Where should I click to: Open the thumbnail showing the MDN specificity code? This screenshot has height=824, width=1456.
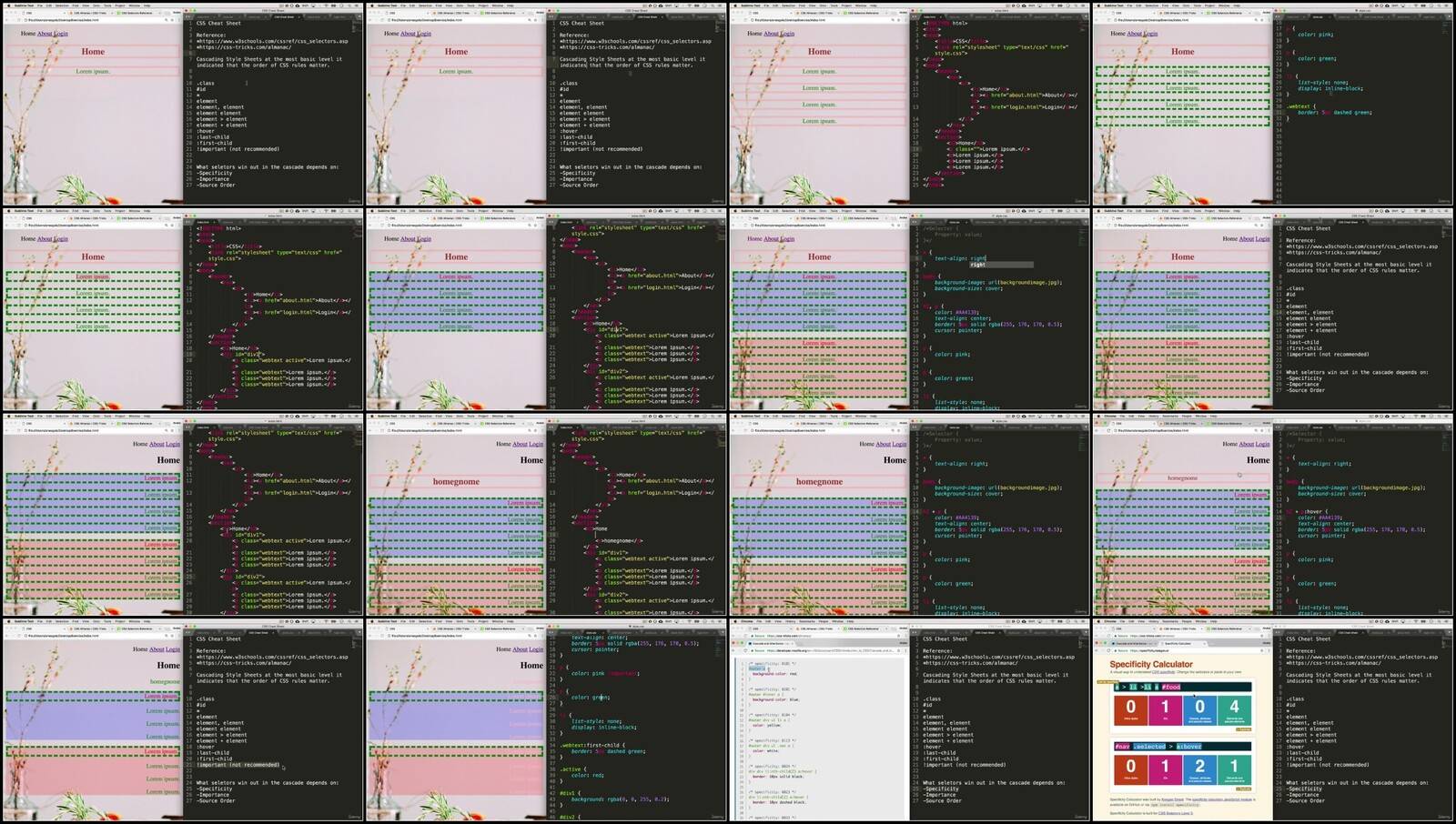[909, 720]
